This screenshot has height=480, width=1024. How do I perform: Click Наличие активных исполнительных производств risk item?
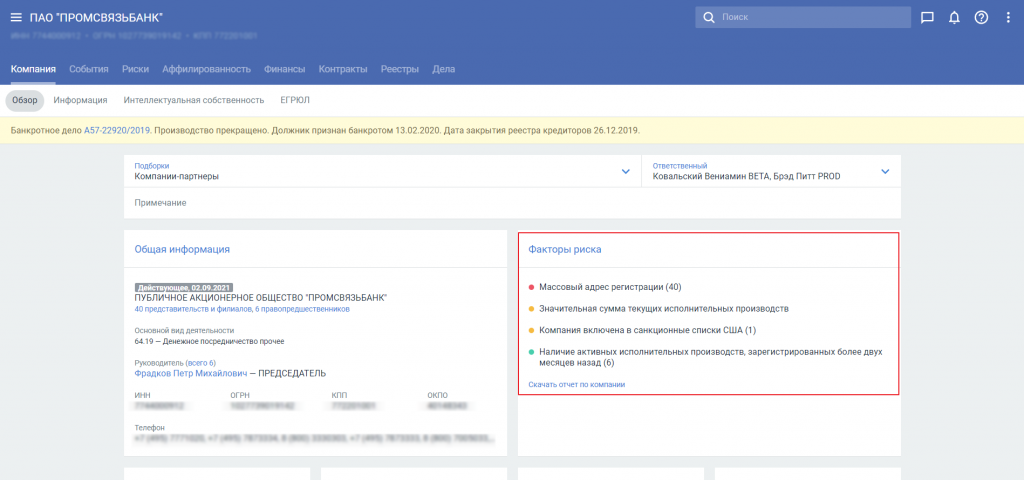pos(711,357)
